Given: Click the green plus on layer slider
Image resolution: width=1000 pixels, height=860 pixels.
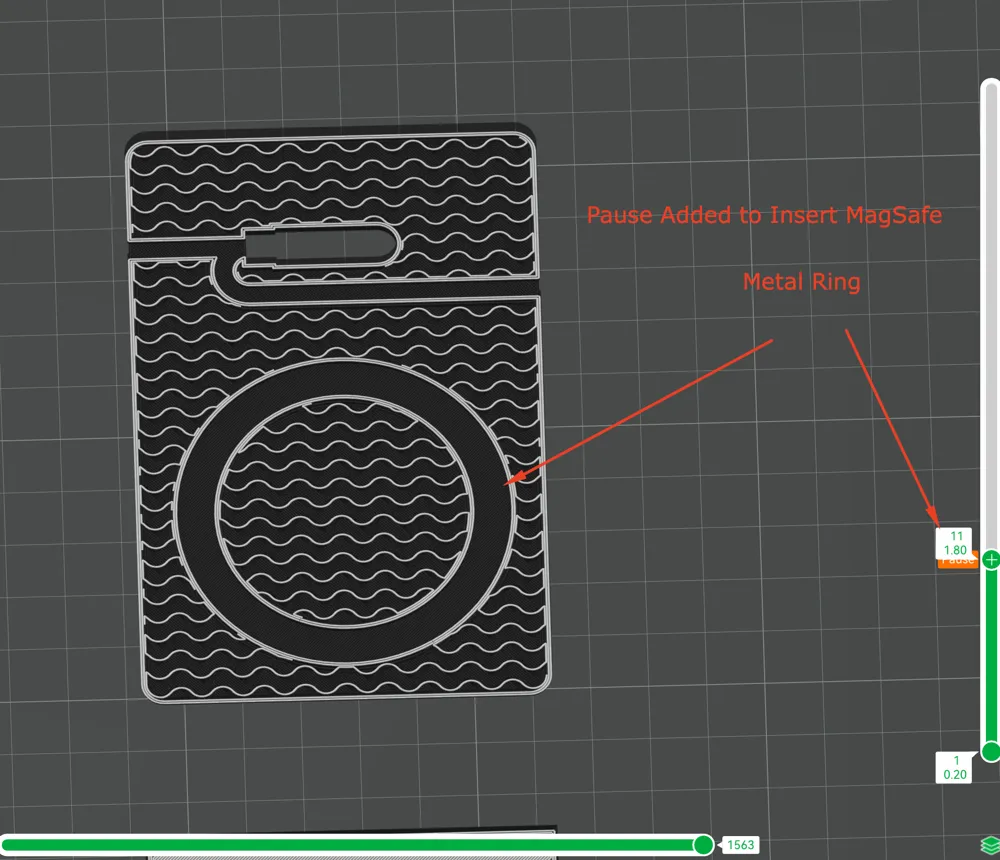Looking at the screenshot, I should click(x=991, y=560).
